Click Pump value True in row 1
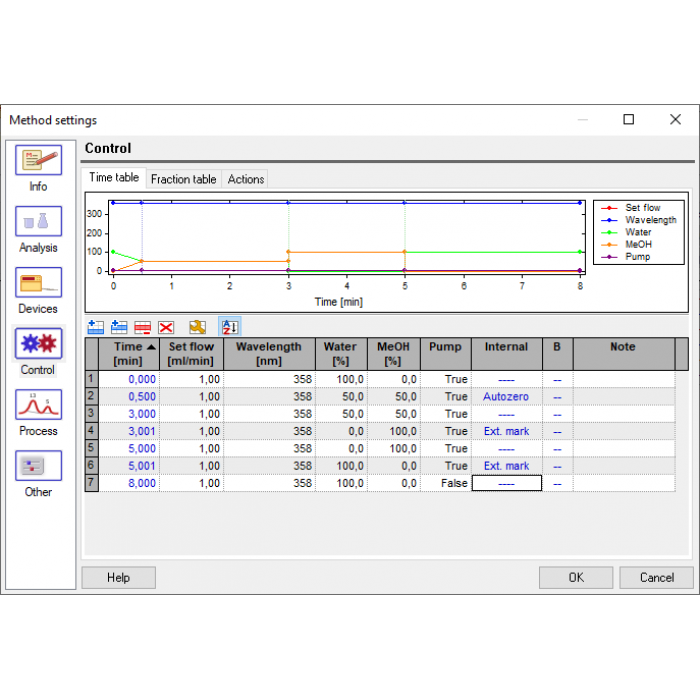Image resolution: width=700 pixels, height=700 pixels. coord(445,380)
